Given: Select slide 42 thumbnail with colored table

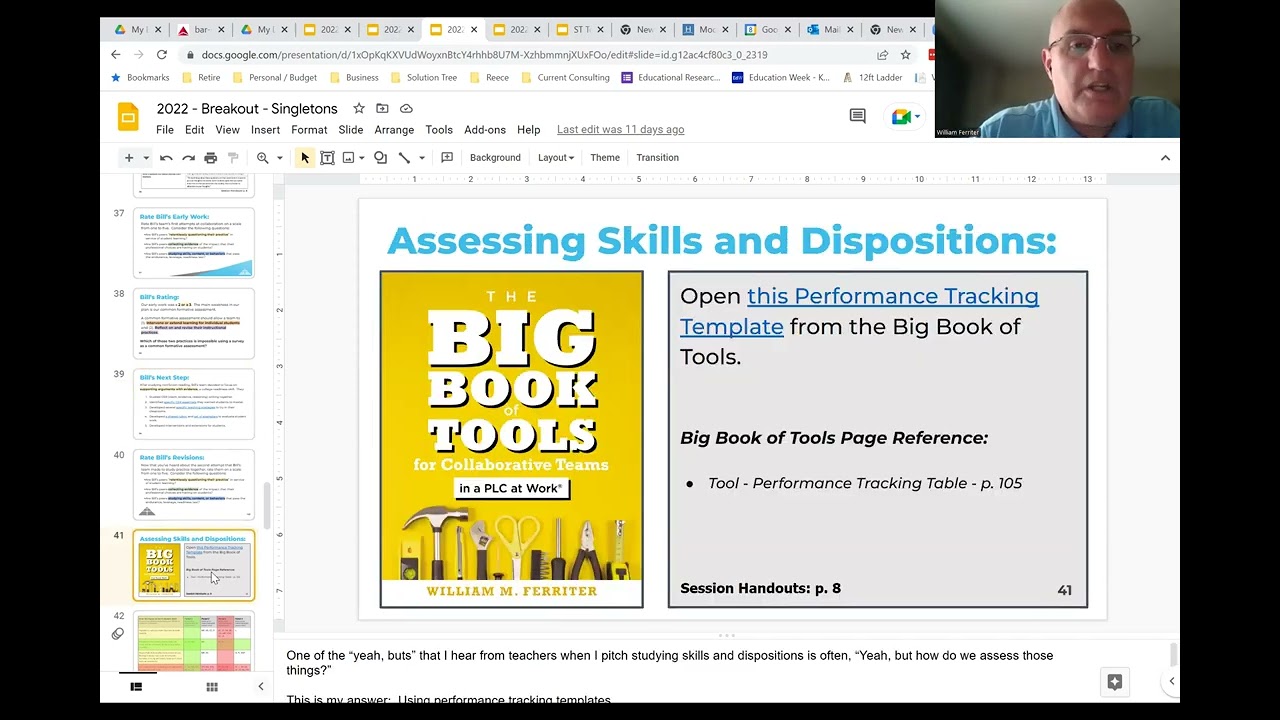Looking at the screenshot, I should tap(194, 640).
